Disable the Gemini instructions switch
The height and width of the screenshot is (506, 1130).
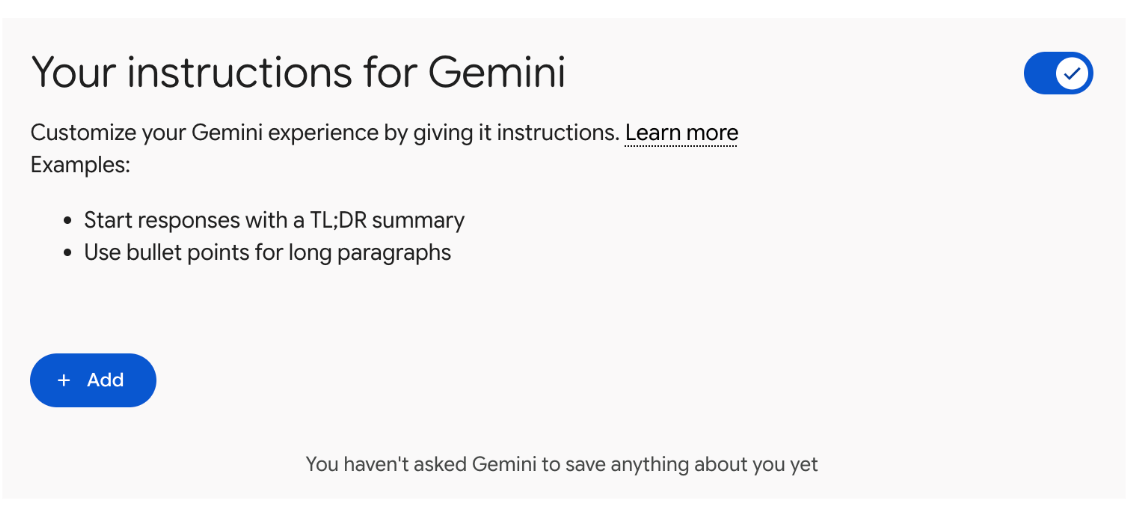point(1058,74)
